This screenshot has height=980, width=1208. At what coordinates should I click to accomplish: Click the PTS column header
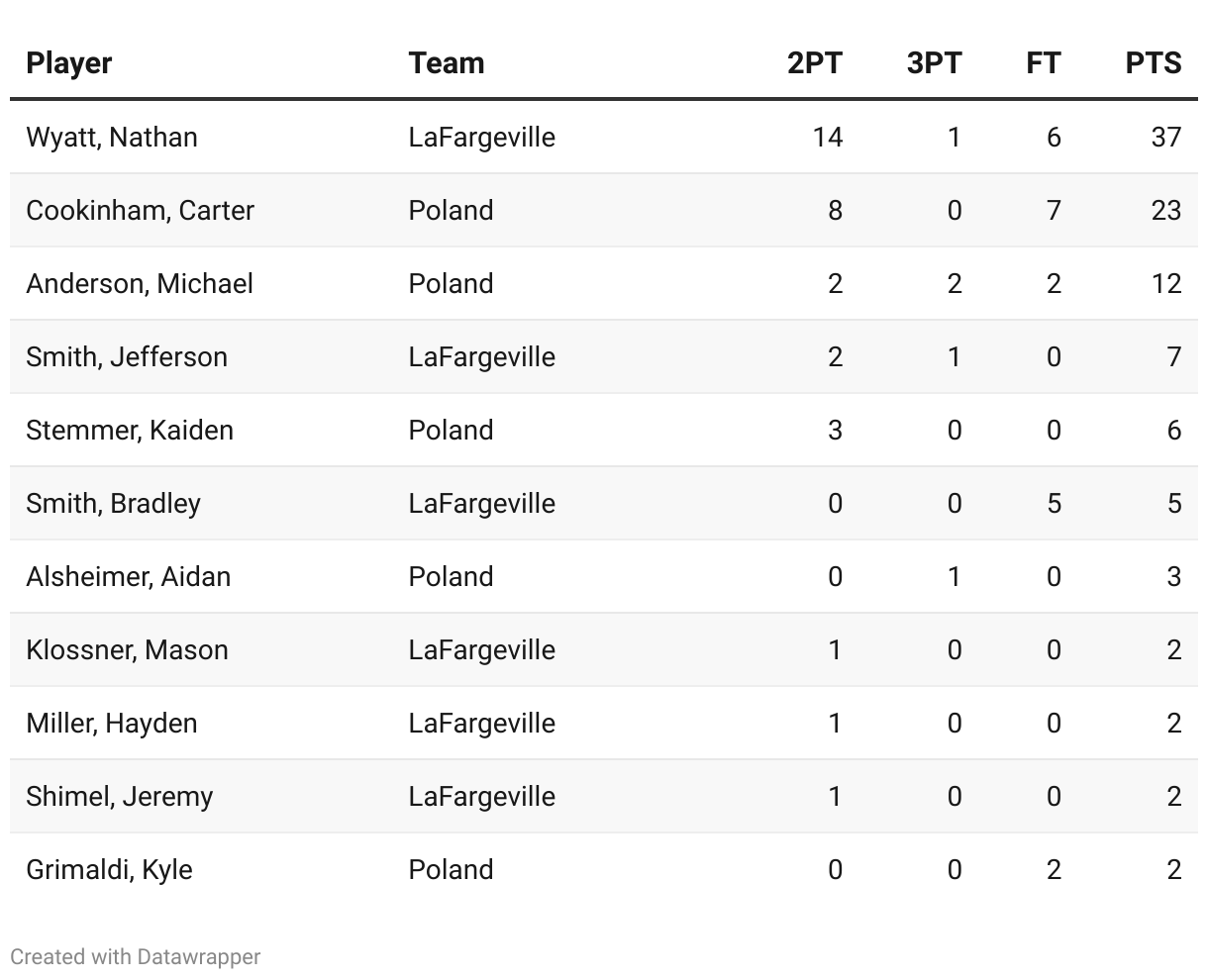[1153, 63]
